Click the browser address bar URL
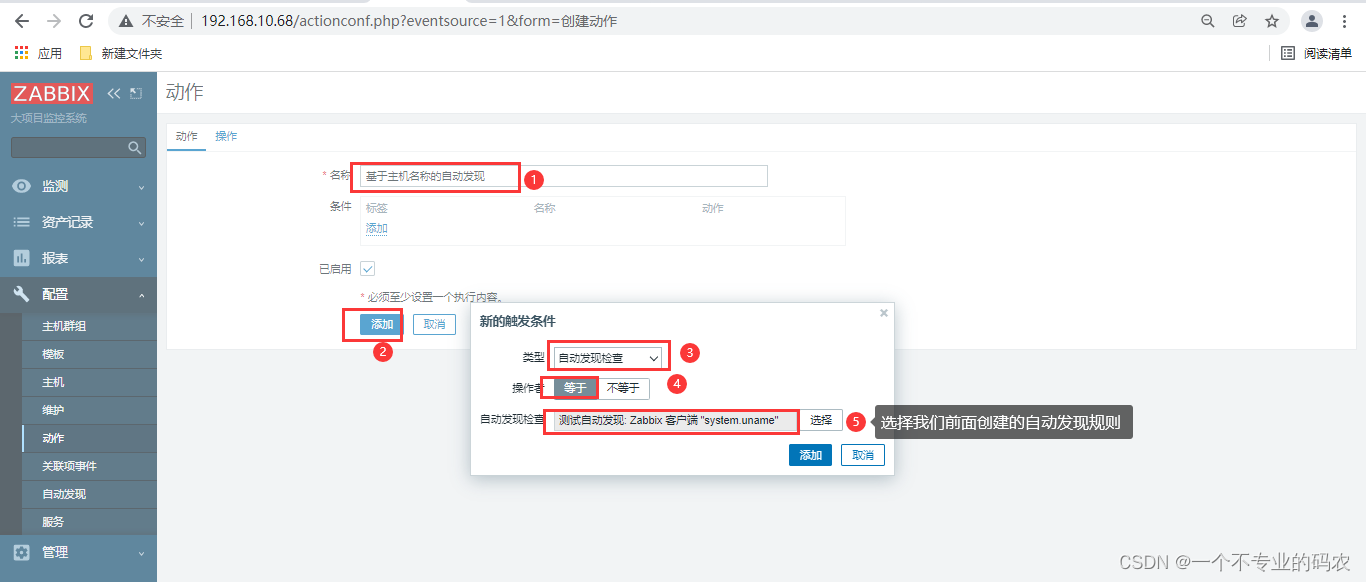Image resolution: width=1366 pixels, height=582 pixels. [409, 21]
